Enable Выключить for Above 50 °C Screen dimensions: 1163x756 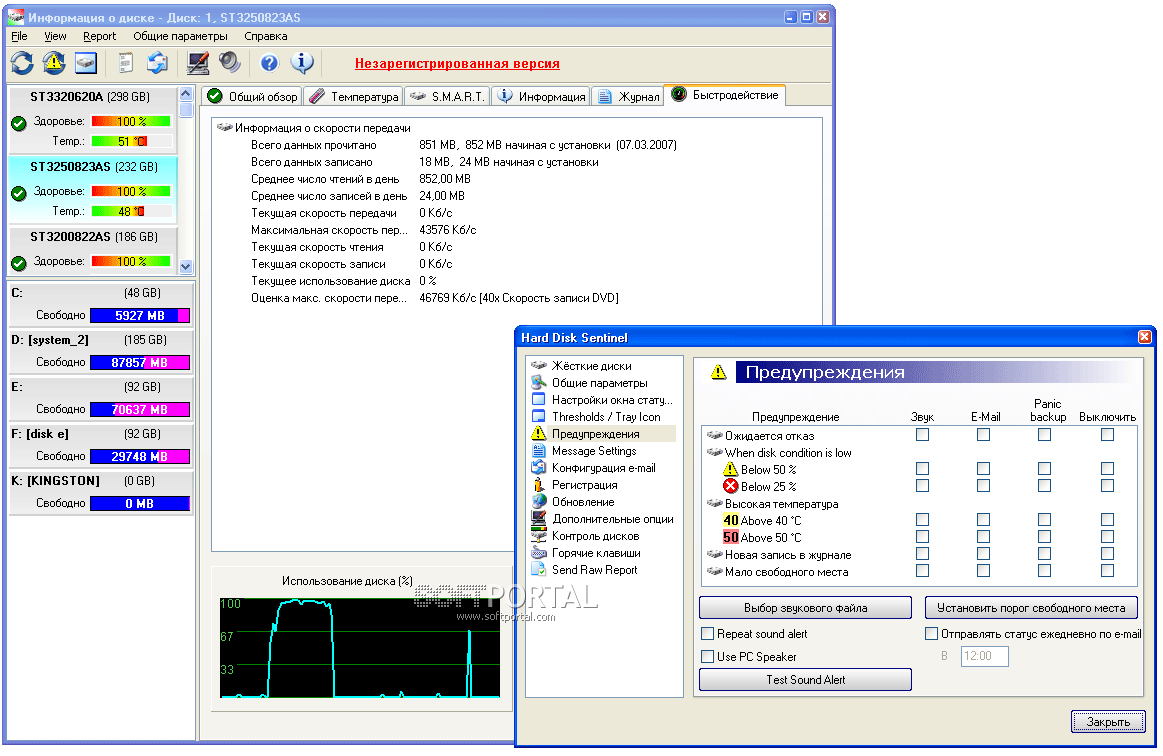(1107, 537)
